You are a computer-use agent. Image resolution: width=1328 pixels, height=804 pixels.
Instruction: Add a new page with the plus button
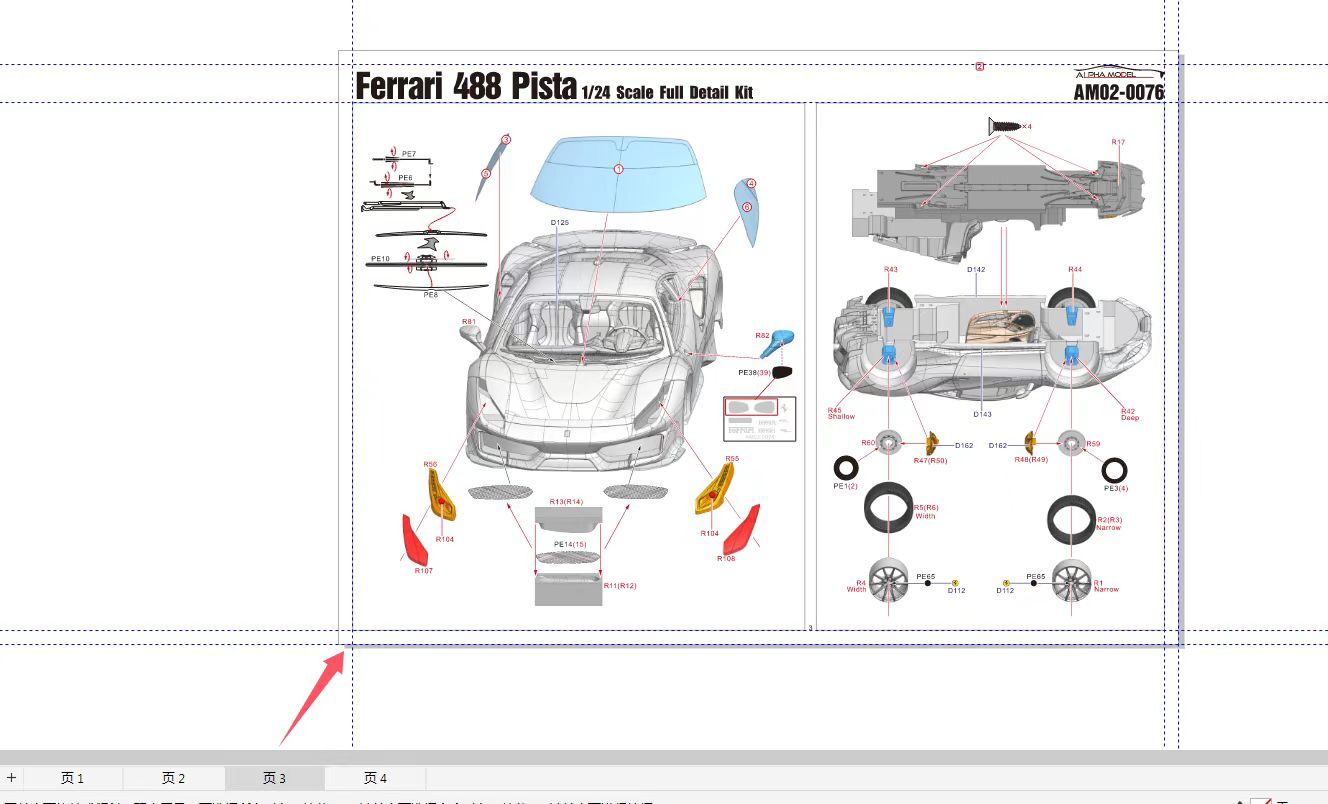pos(11,778)
